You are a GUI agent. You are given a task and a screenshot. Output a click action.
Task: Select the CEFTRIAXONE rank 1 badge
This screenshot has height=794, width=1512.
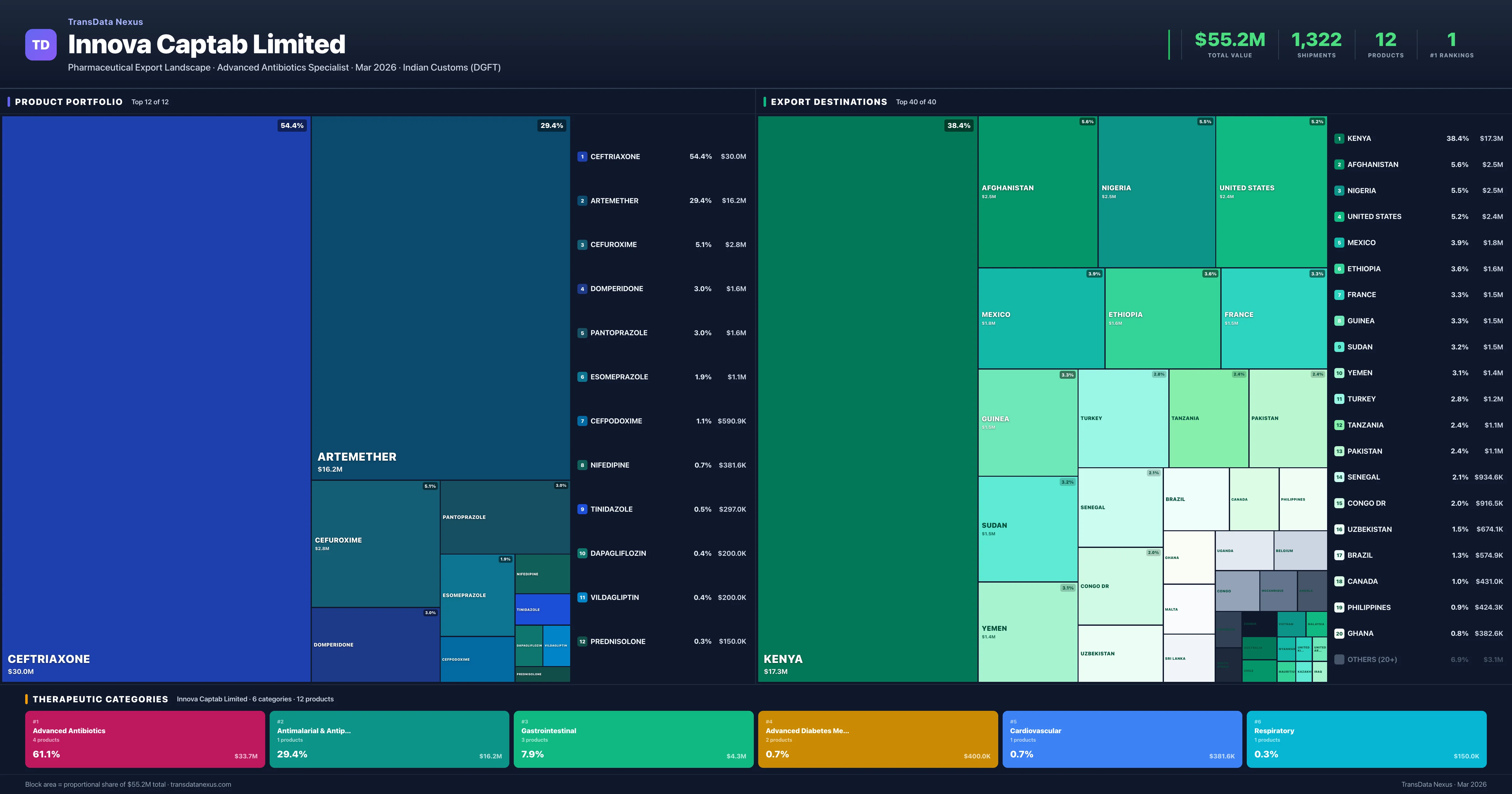[582, 156]
